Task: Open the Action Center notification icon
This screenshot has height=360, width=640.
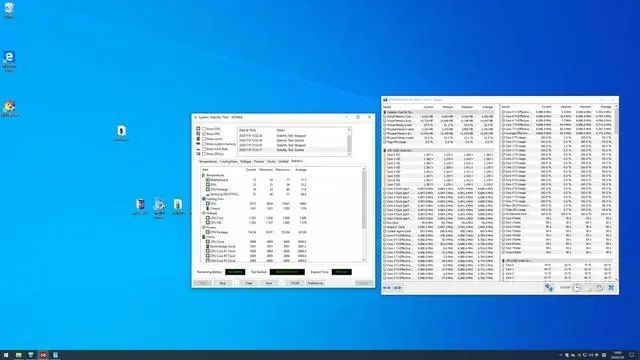Action: (x=632, y=355)
